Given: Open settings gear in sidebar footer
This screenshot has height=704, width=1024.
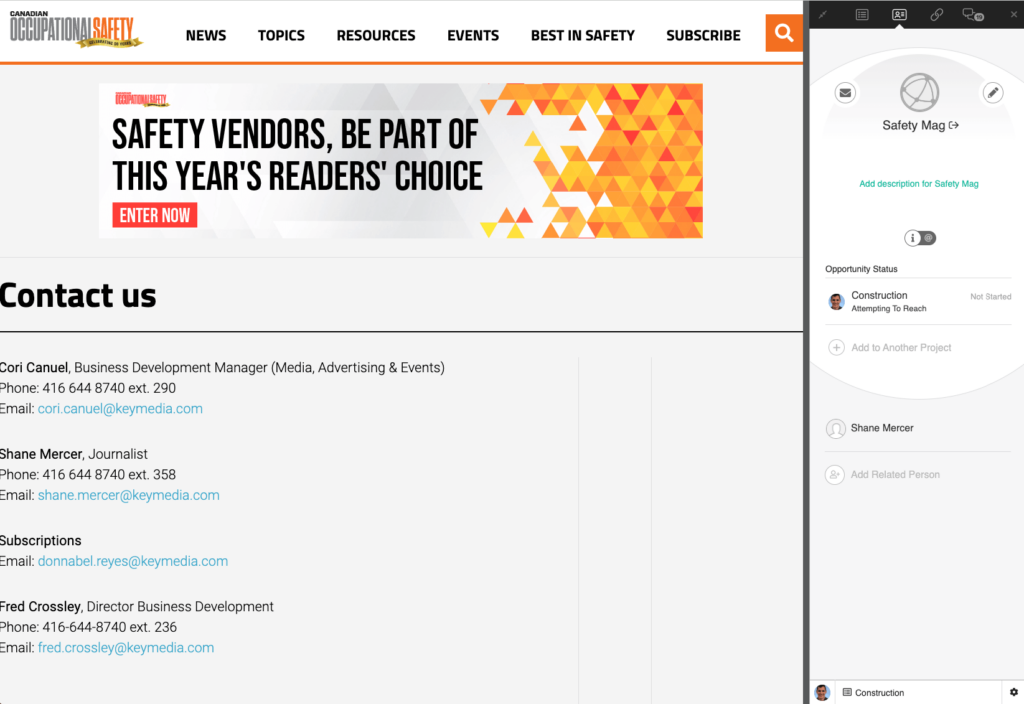Looking at the screenshot, I should pos(1013,692).
